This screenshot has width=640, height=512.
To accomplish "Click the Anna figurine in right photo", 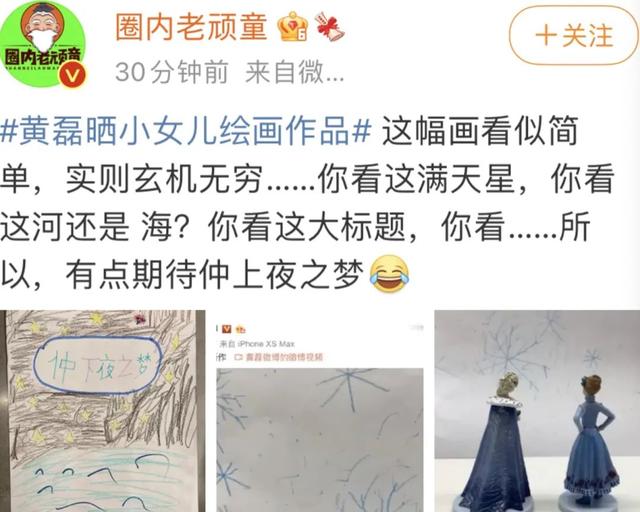I will coord(591,441).
